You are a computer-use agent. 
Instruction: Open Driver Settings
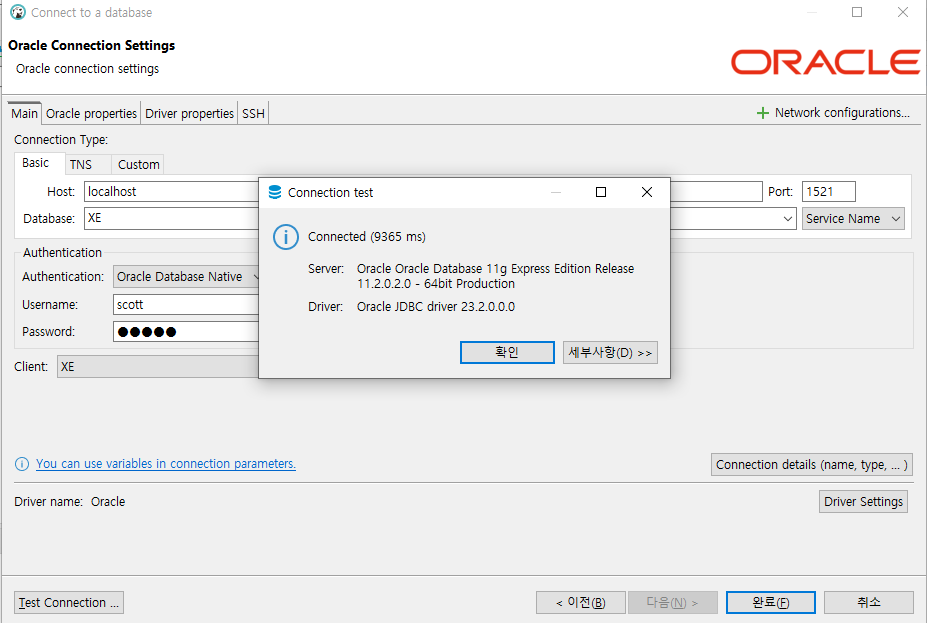[863, 501]
